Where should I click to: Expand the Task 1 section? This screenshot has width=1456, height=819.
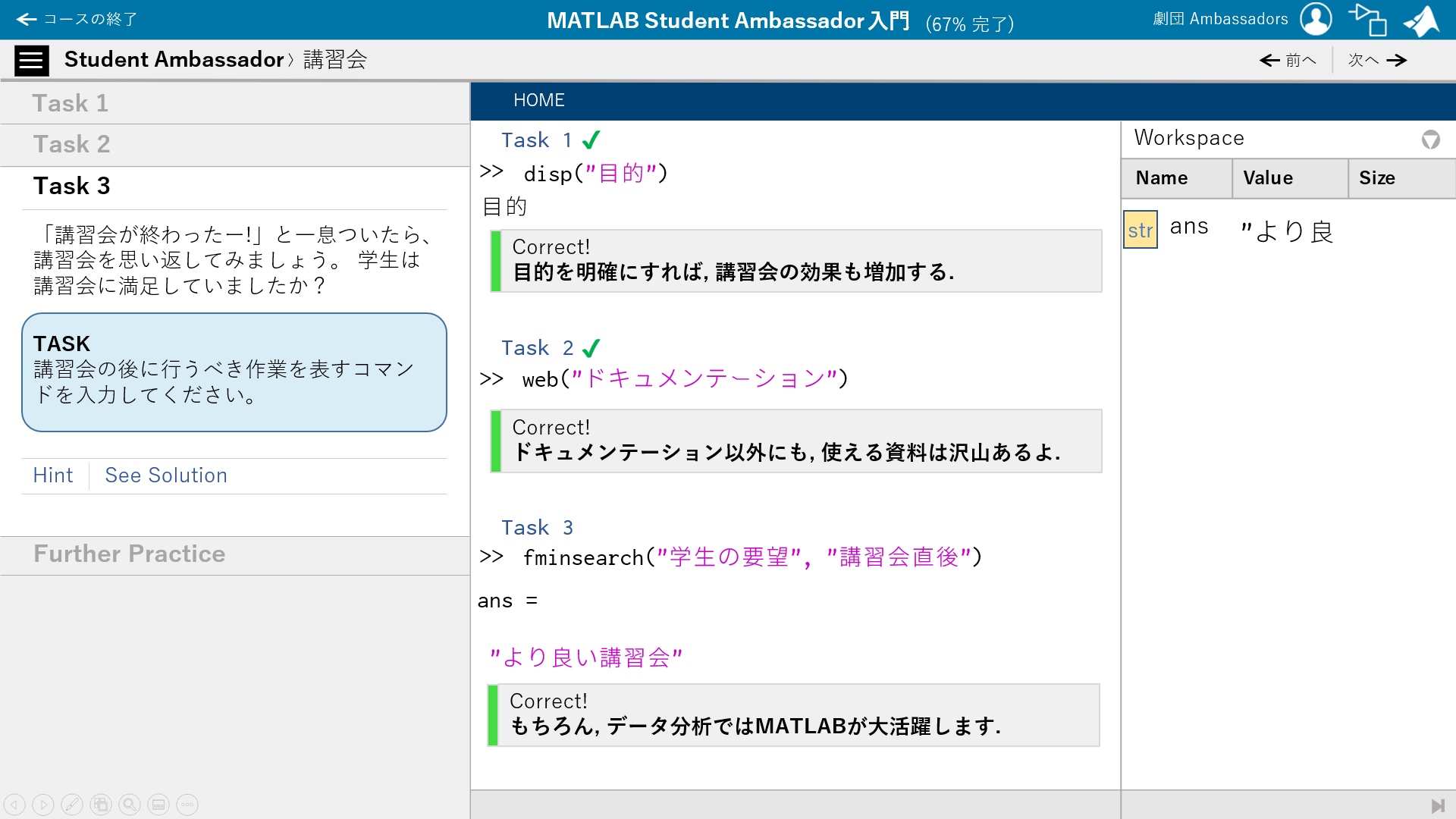coord(71,103)
